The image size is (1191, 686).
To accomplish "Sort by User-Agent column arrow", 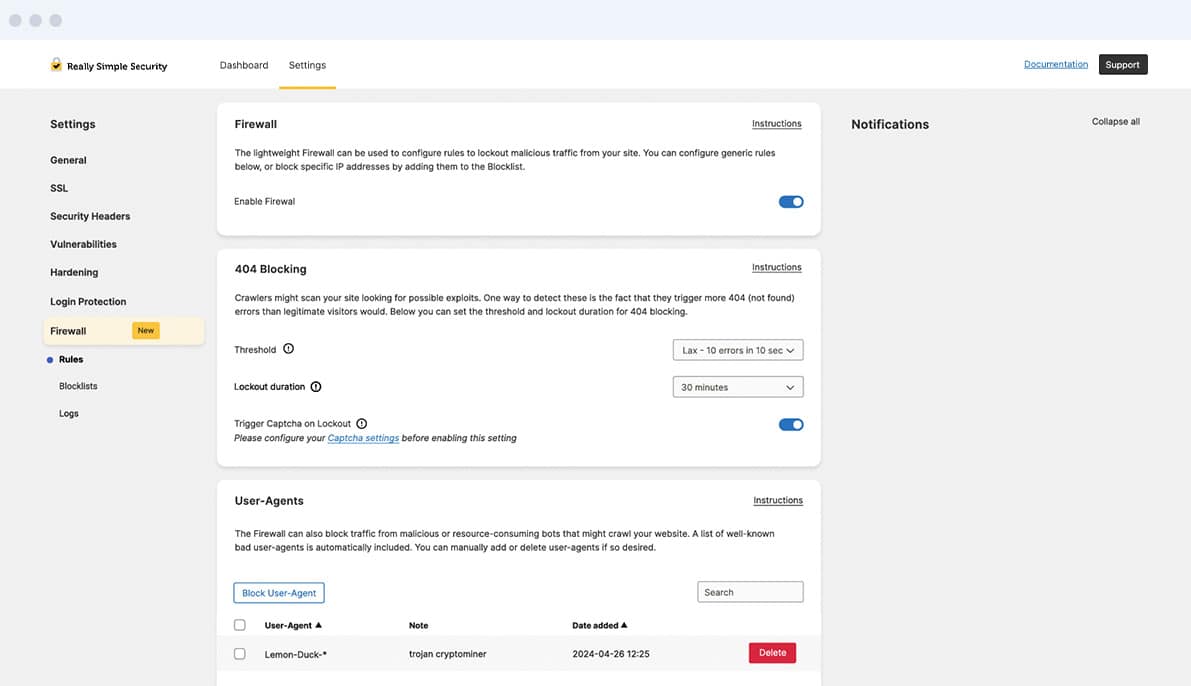I will click(318, 625).
